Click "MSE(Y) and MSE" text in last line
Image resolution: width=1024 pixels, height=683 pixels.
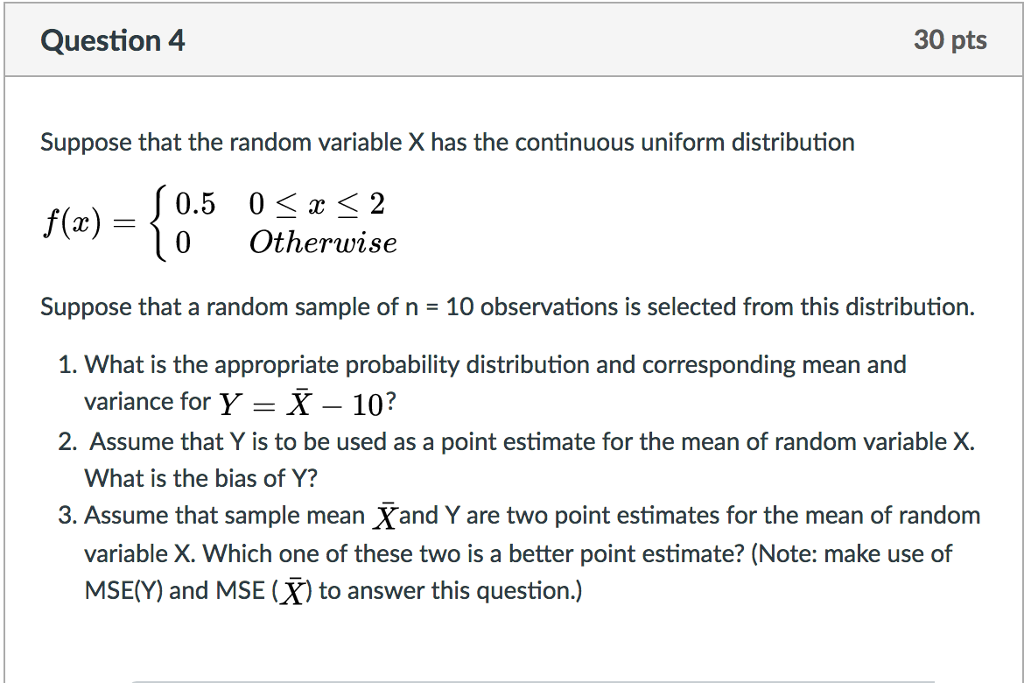point(174,590)
